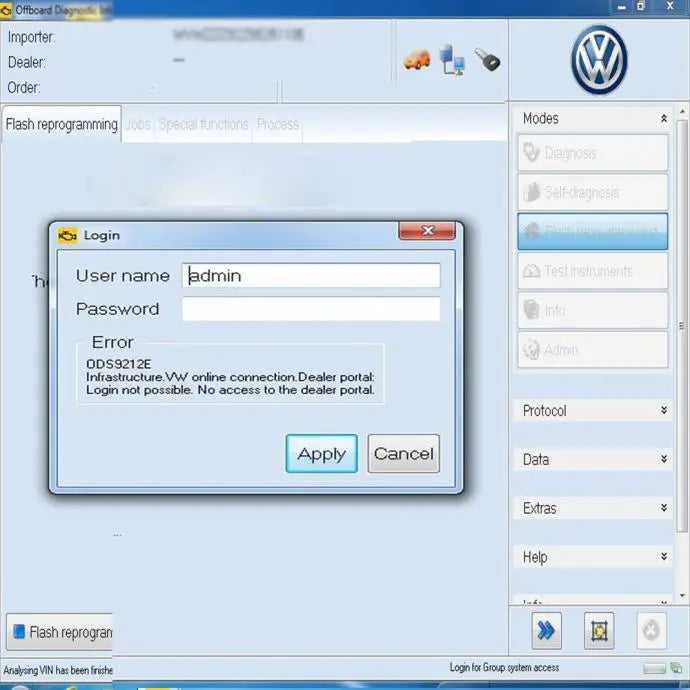The height and width of the screenshot is (690, 690).
Task: Click the Importer label
Action: pos(31,37)
